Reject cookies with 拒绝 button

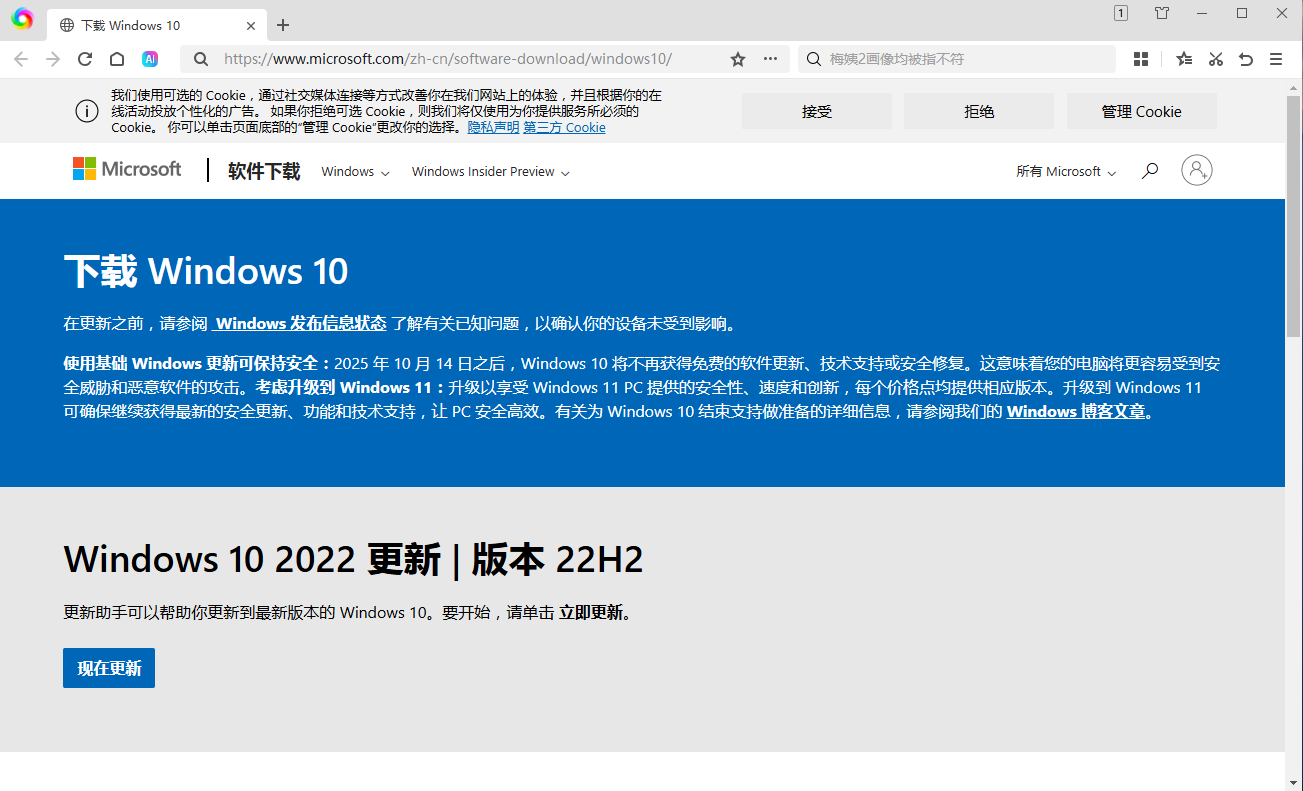click(x=979, y=111)
